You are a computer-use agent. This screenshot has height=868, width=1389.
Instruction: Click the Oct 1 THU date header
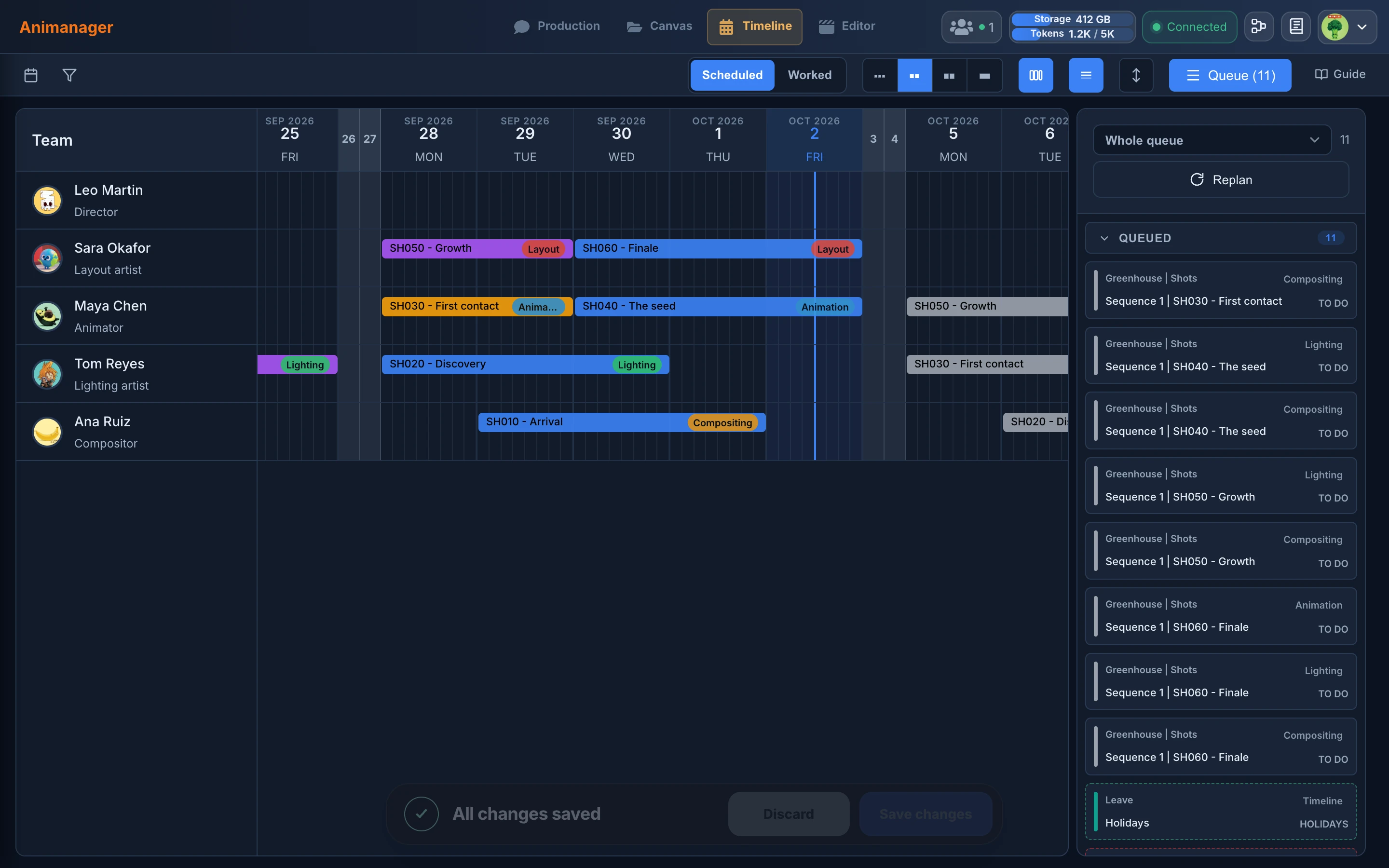(718, 139)
